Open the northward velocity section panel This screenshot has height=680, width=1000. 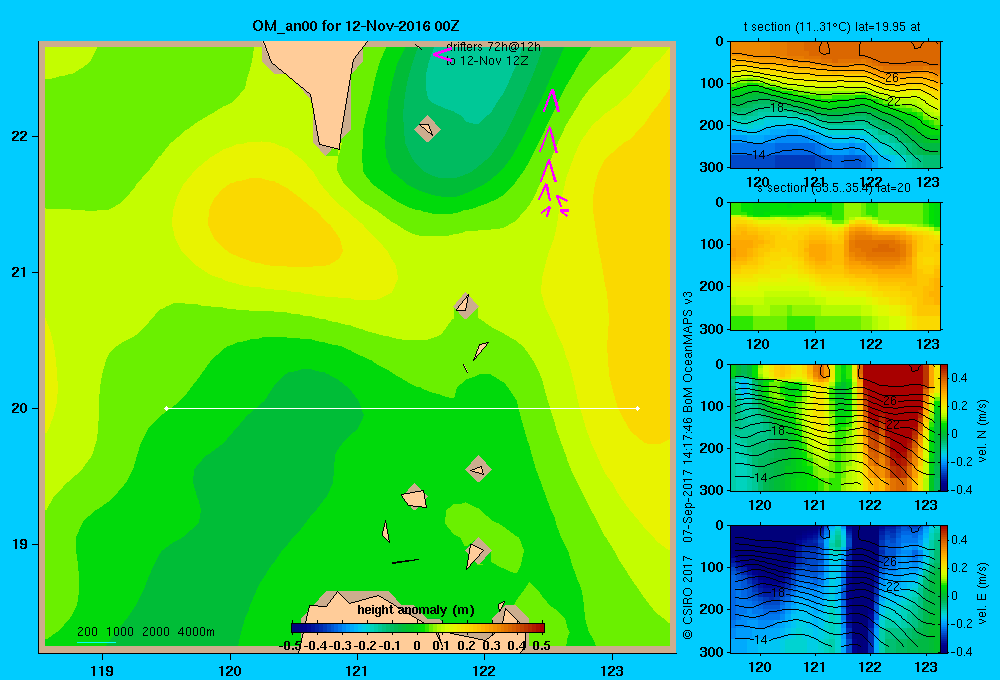(835, 427)
